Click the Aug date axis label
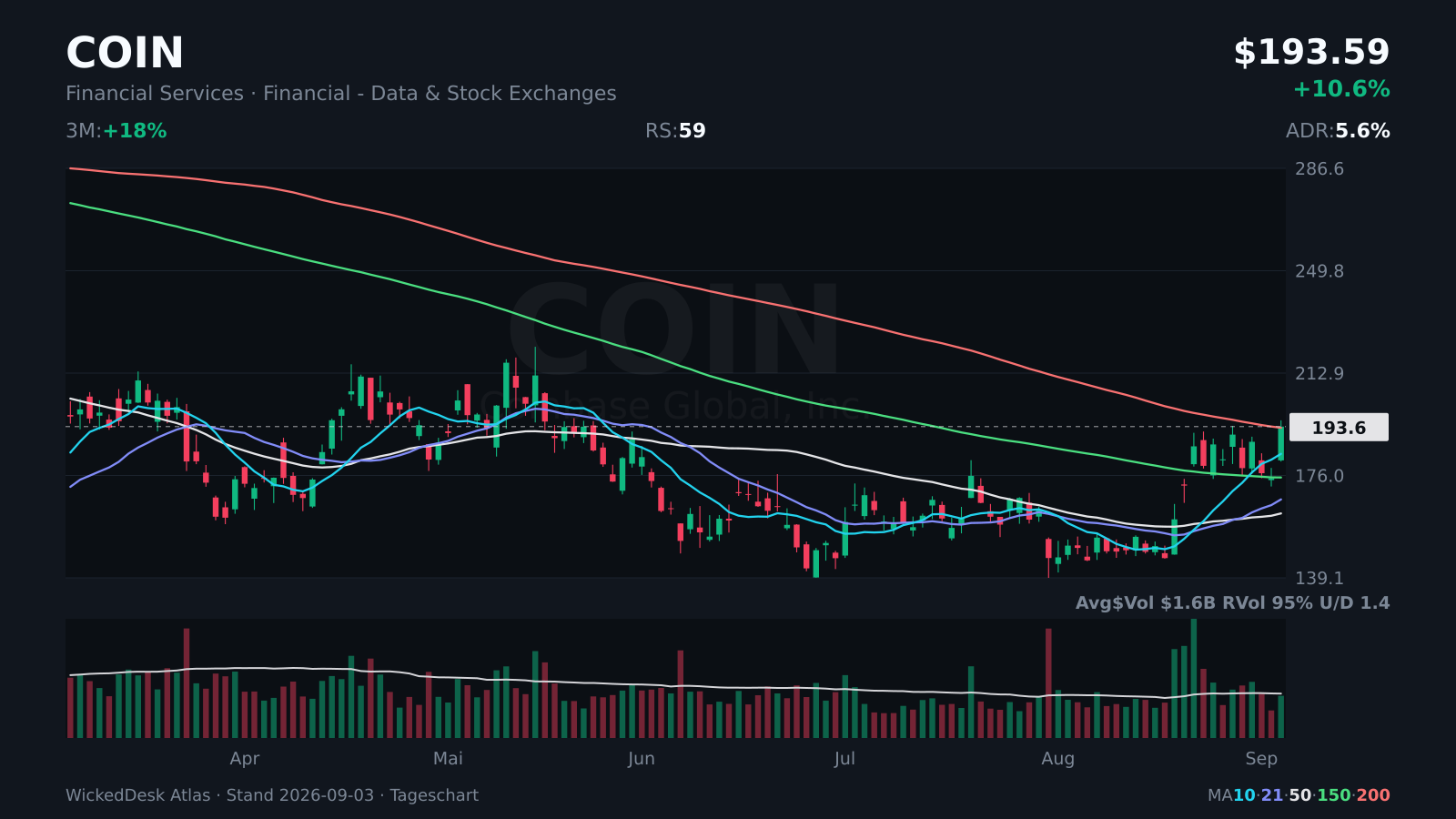Image resolution: width=1456 pixels, height=819 pixels. (1057, 759)
